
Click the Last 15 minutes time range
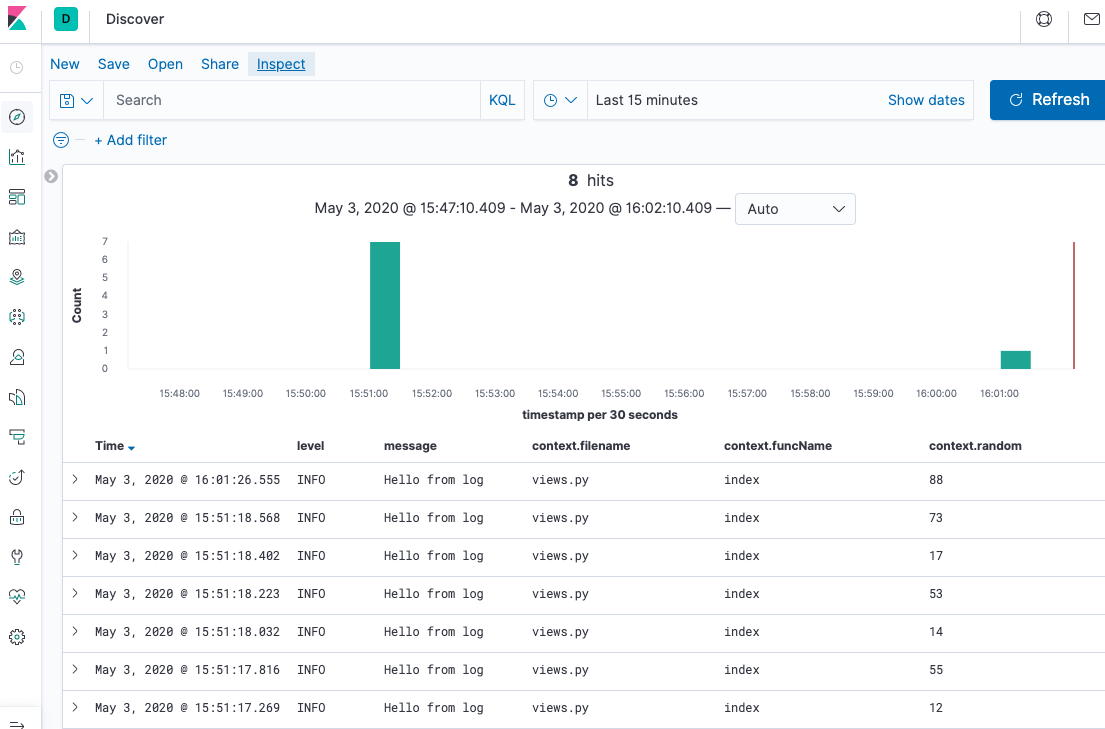tap(646, 100)
